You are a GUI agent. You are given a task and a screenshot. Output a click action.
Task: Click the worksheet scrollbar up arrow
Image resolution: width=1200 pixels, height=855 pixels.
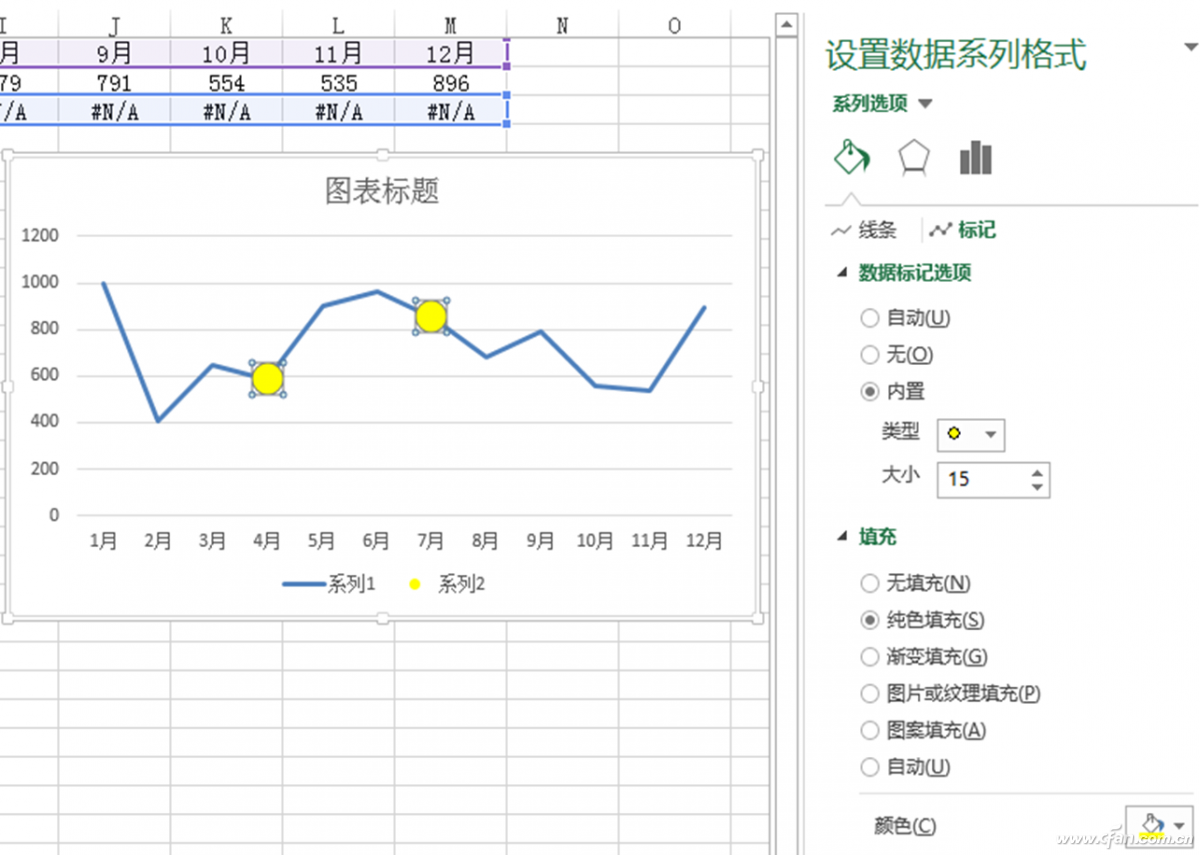[x=788, y=24]
